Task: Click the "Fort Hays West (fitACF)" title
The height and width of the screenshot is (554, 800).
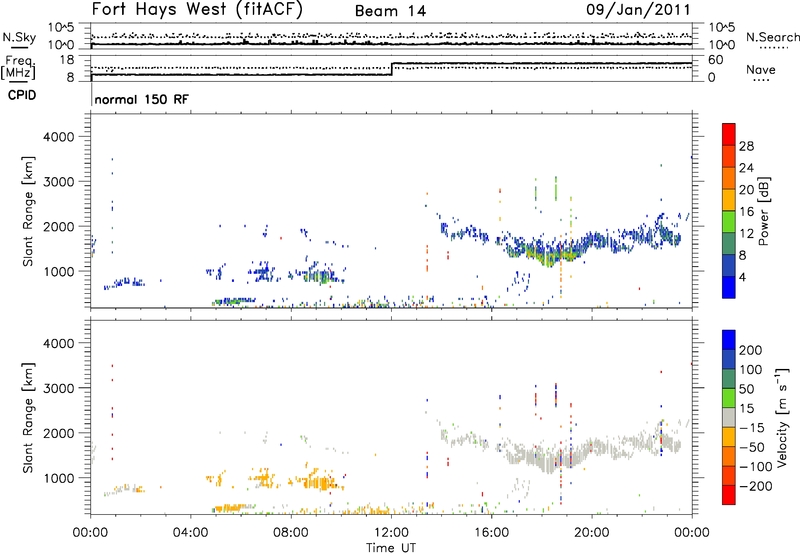Action: coord(197,9)
